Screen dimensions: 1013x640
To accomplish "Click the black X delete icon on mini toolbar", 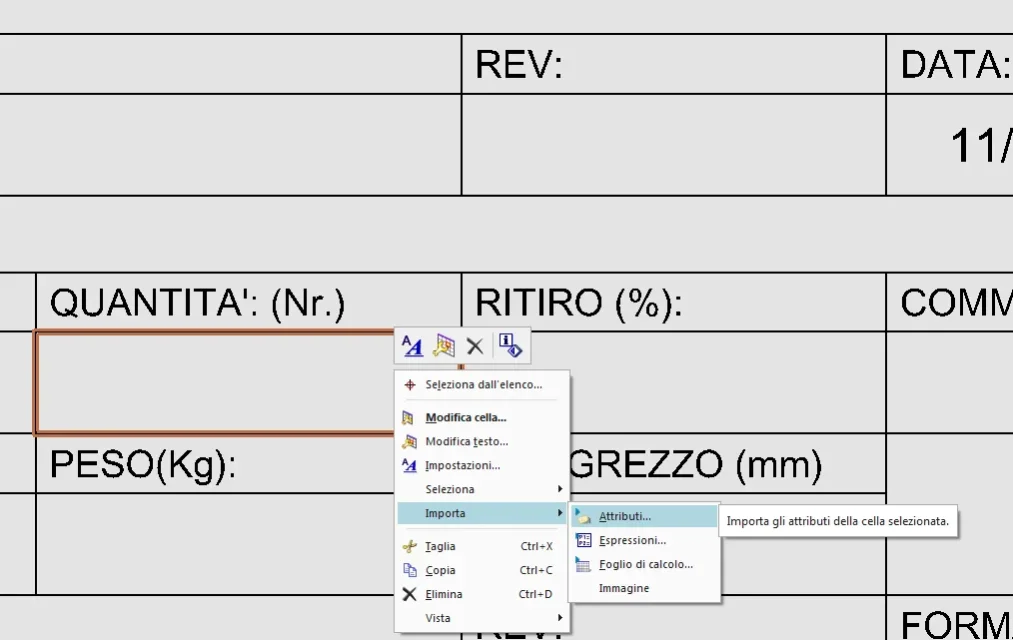I will (x=475, y=346).
